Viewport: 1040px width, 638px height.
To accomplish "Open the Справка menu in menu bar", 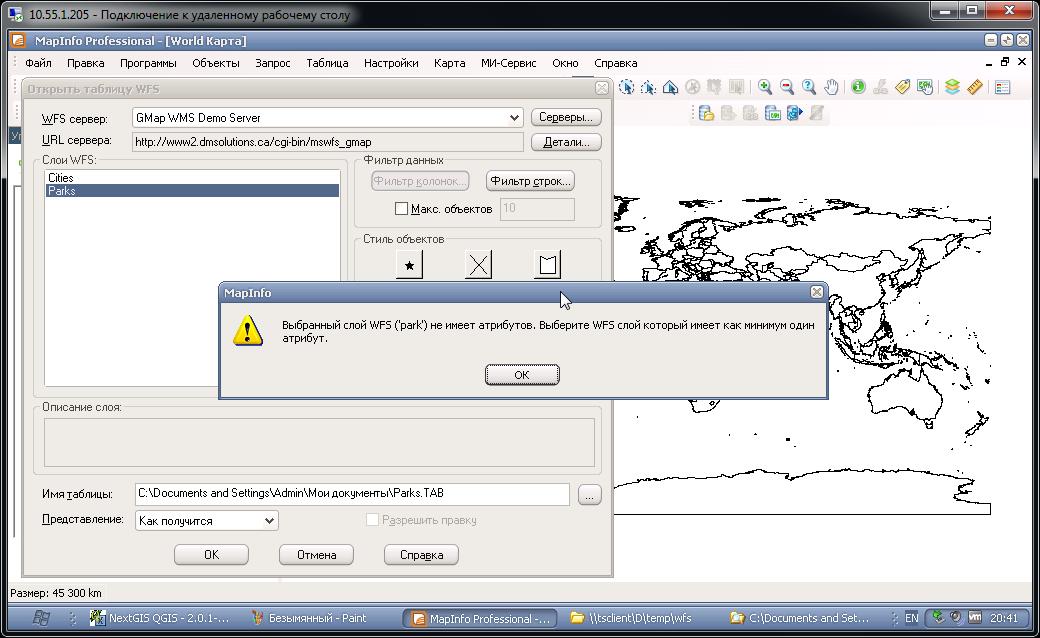I will click(616, 63).
